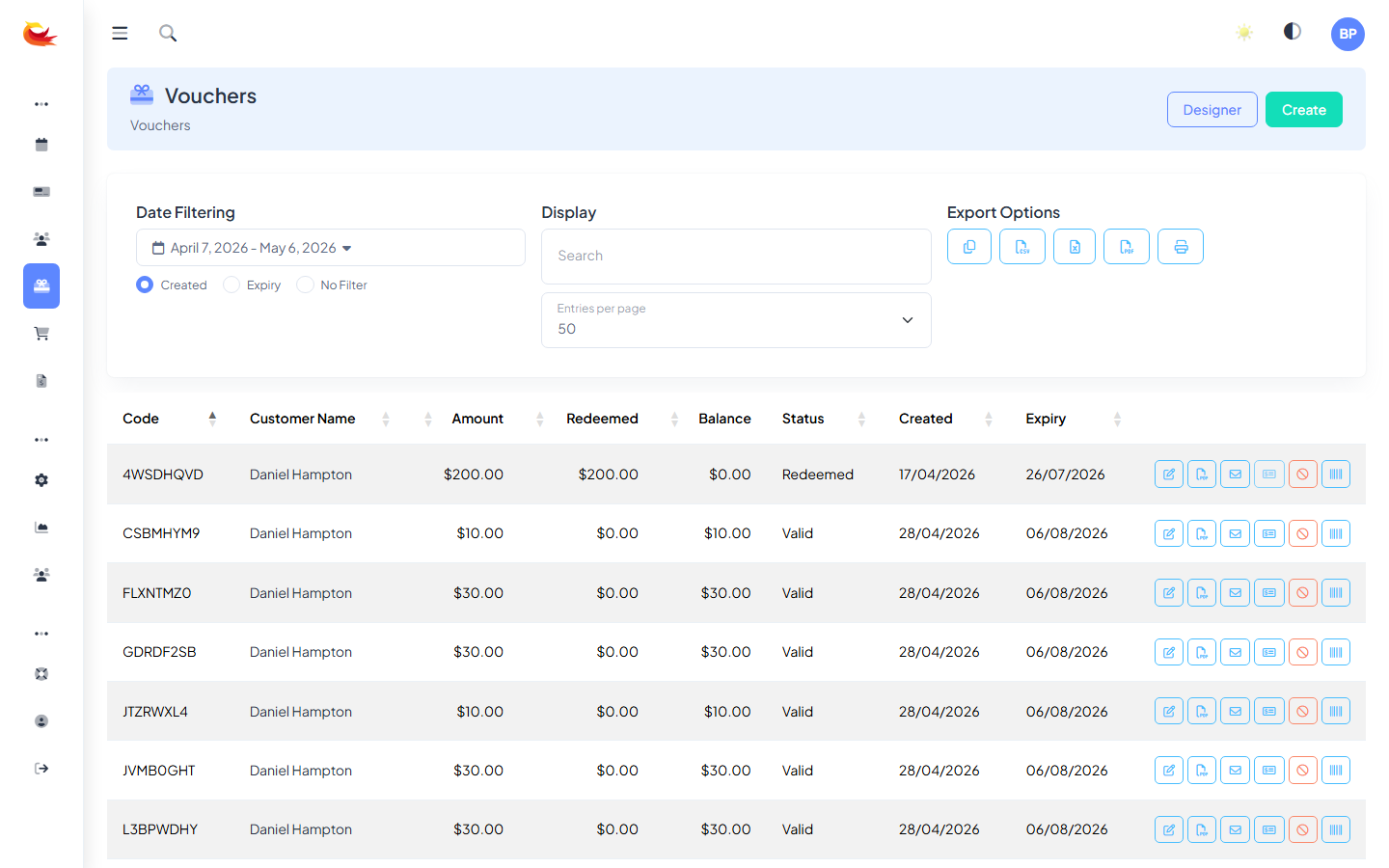The image size is (1389, 868).
Task: Open the card icon page in sidebar
Action: [41, 191]
